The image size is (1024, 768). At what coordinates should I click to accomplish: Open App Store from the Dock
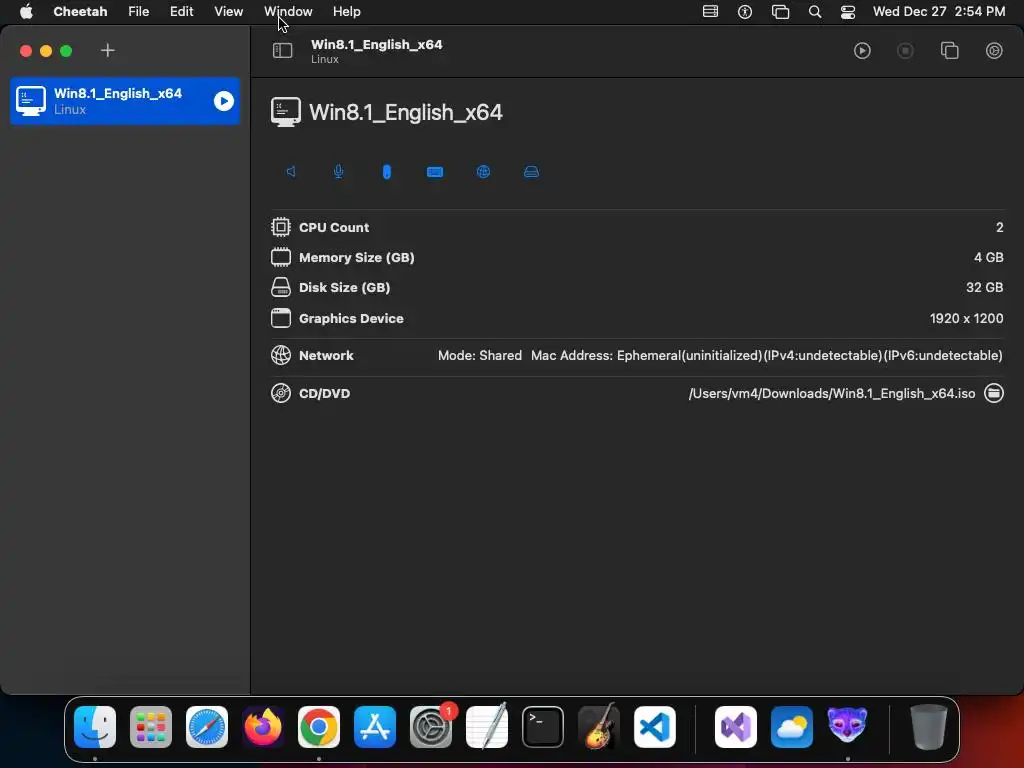tap(375, 727)
